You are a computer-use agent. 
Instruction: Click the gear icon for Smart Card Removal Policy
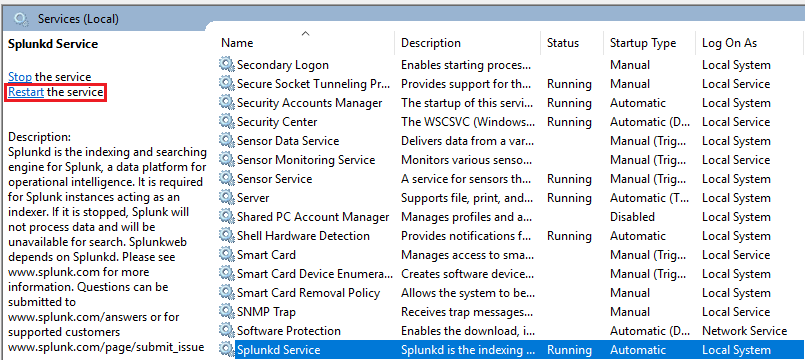point(226,292)
